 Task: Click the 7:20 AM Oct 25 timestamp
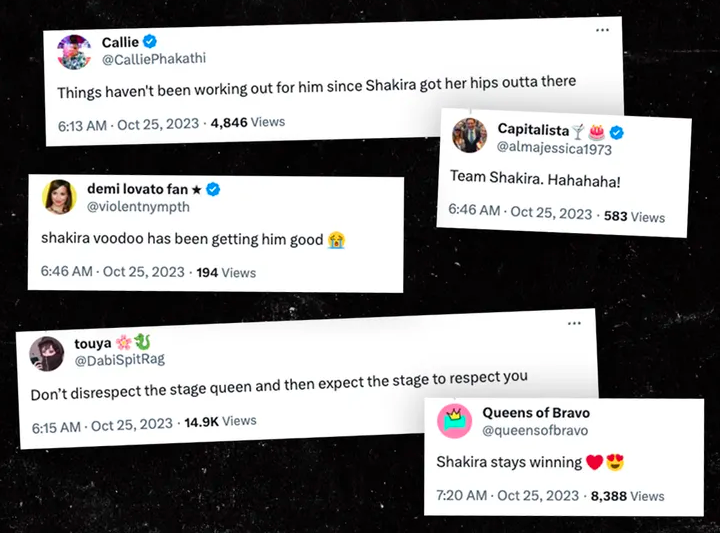507,496
